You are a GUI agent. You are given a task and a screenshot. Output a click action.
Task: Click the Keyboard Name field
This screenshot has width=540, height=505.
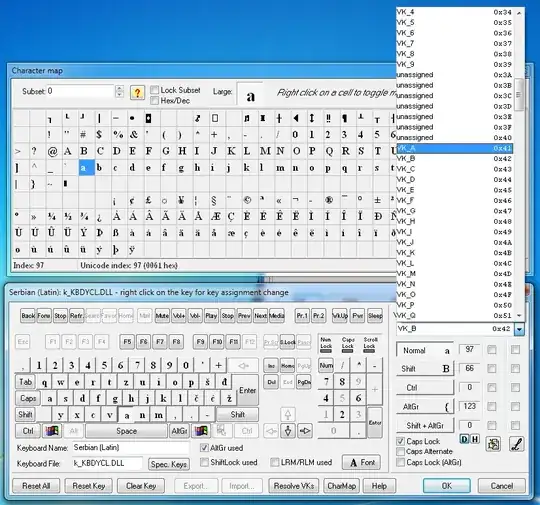click(x=131, y=448)
